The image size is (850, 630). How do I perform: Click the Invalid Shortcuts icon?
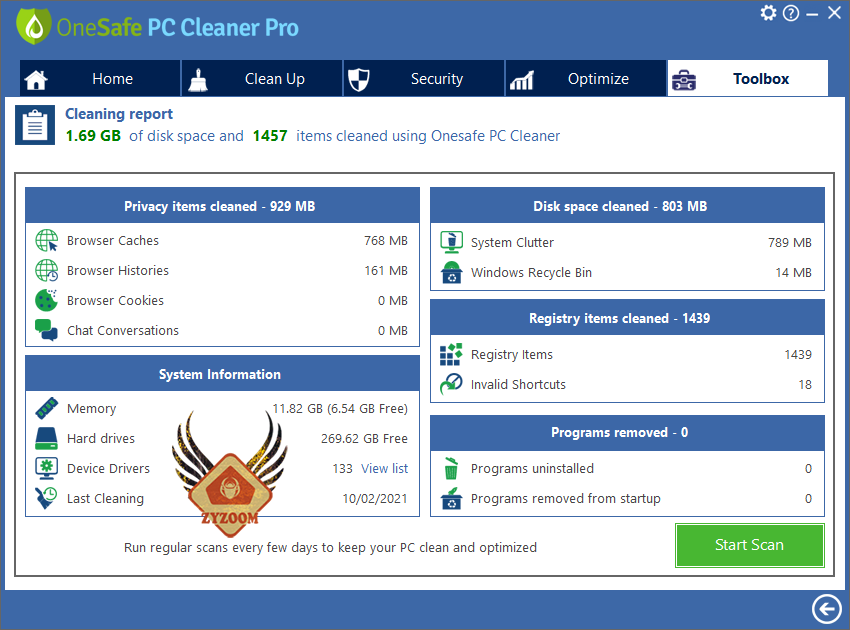pos(452,384)
